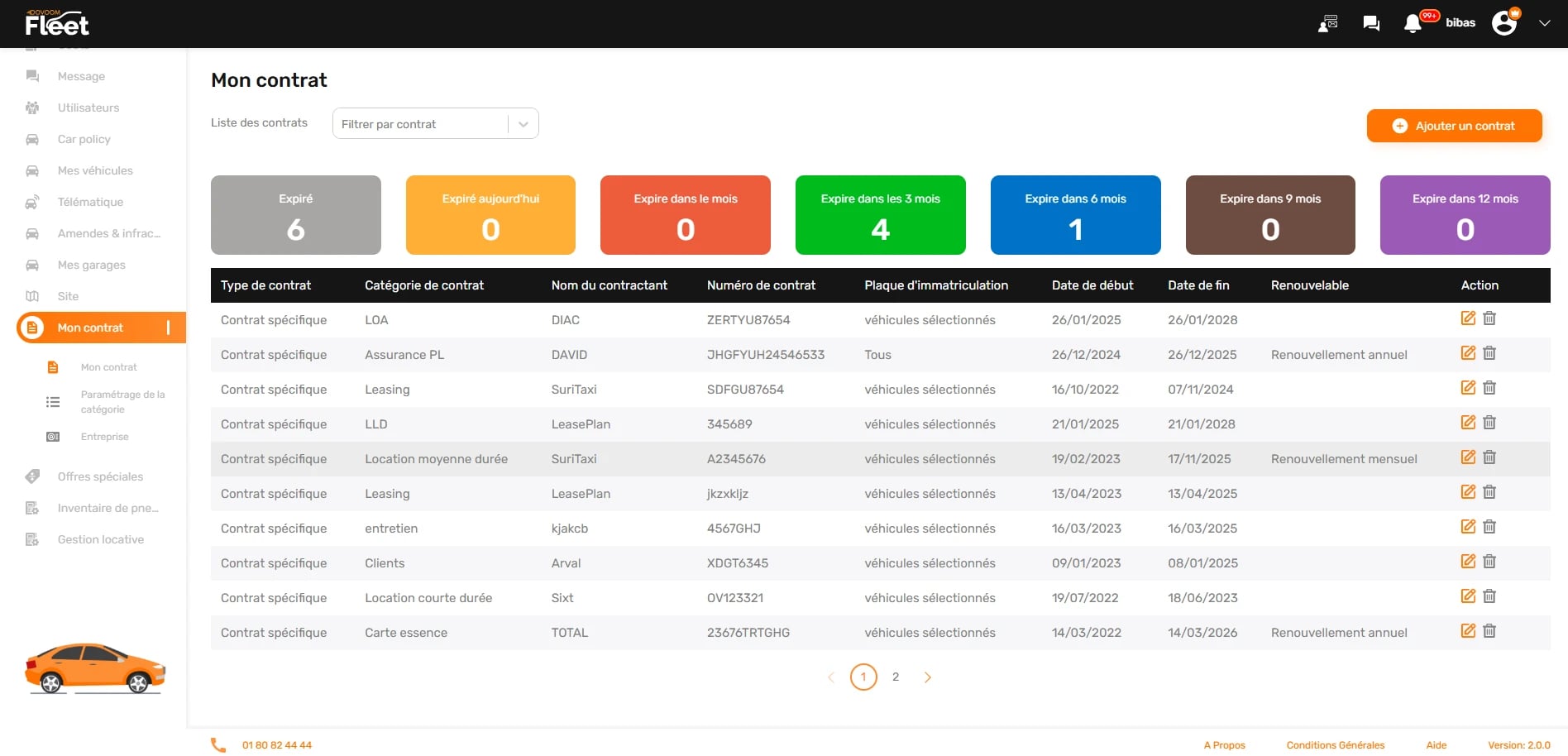Click the phone icon in footer
The image size is (1568, 756).
[218, 745]
